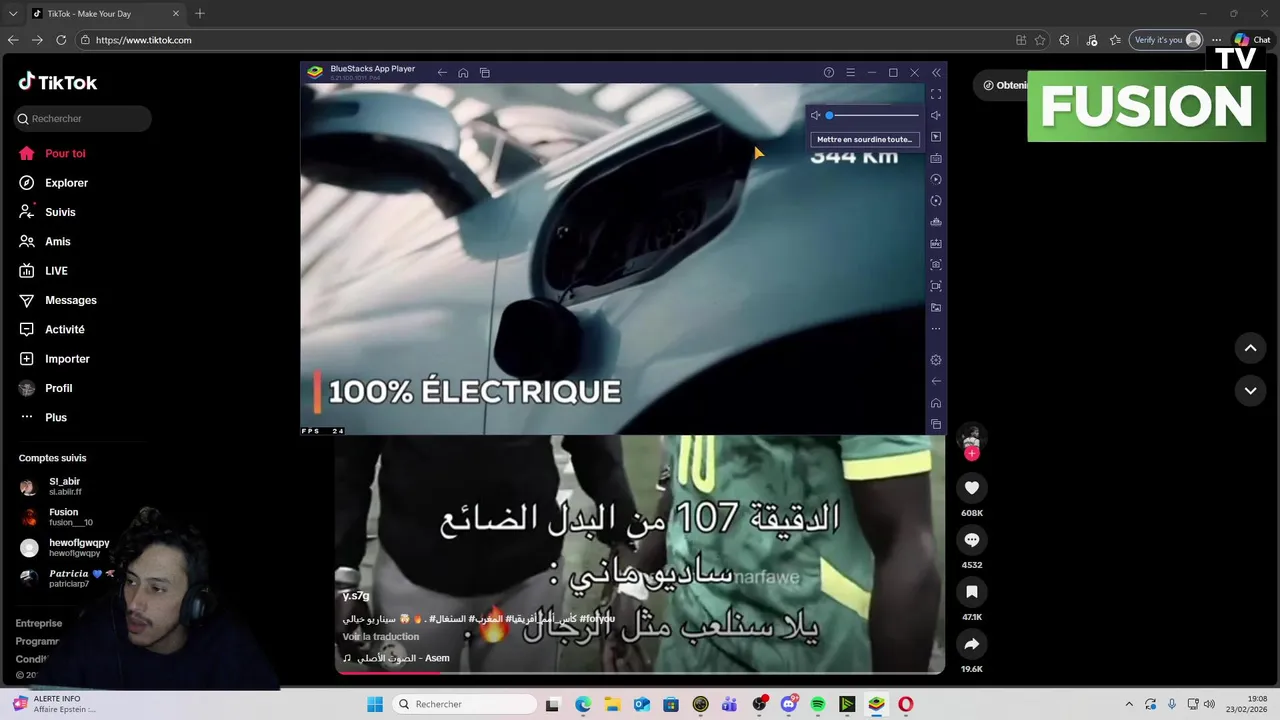Open BlueStacks help question mark
The image size is (1280, 720).
[x=829, y=73]
